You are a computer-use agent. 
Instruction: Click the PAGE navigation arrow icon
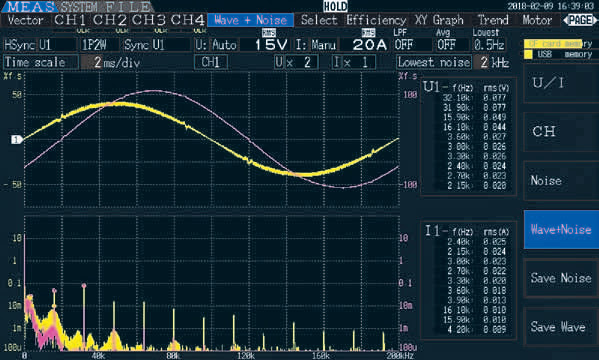[x=581, y=20]
